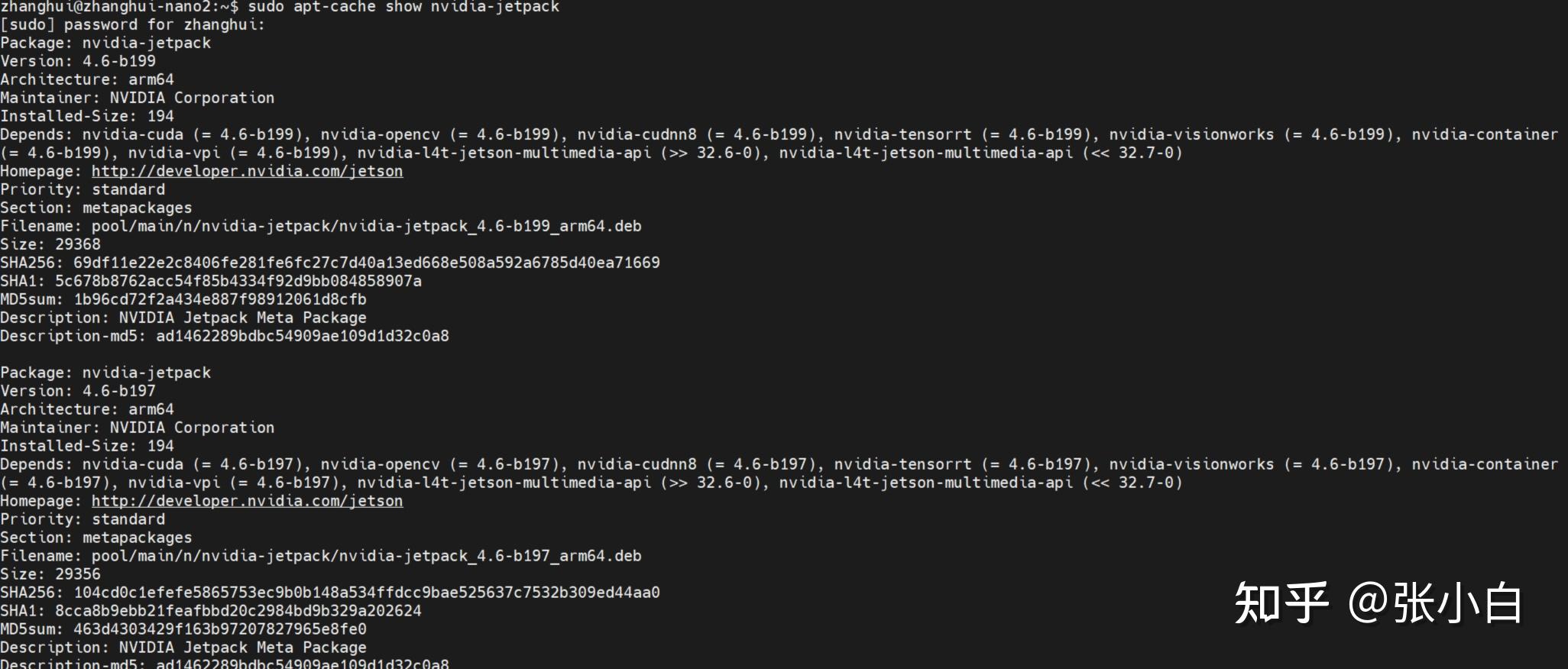This screenshot has width=1568, height=669.
Task: Click the Version: 4.6-b199 line
Action: (78, 61)
